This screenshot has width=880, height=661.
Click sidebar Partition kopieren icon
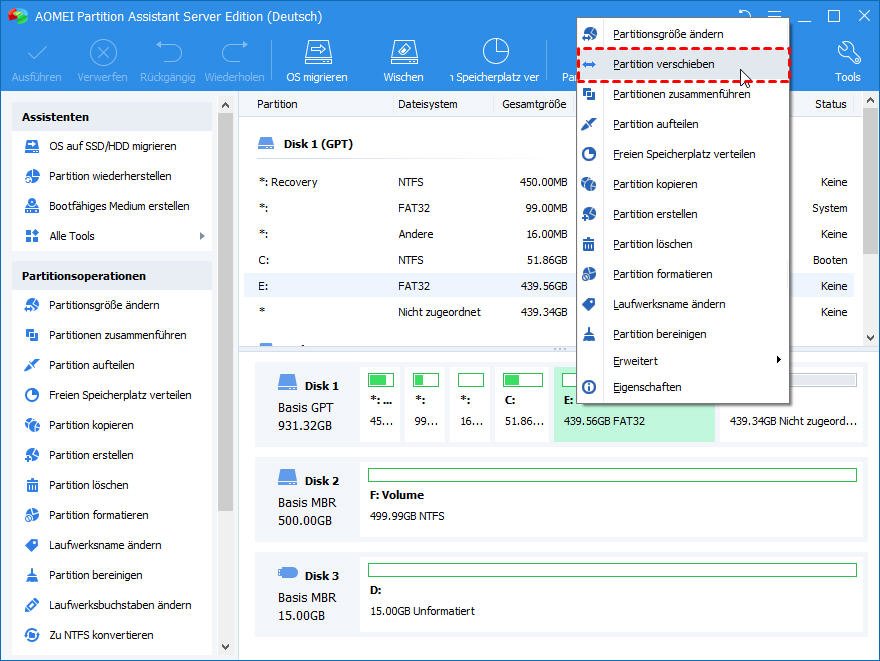click(x=32, y=425)
